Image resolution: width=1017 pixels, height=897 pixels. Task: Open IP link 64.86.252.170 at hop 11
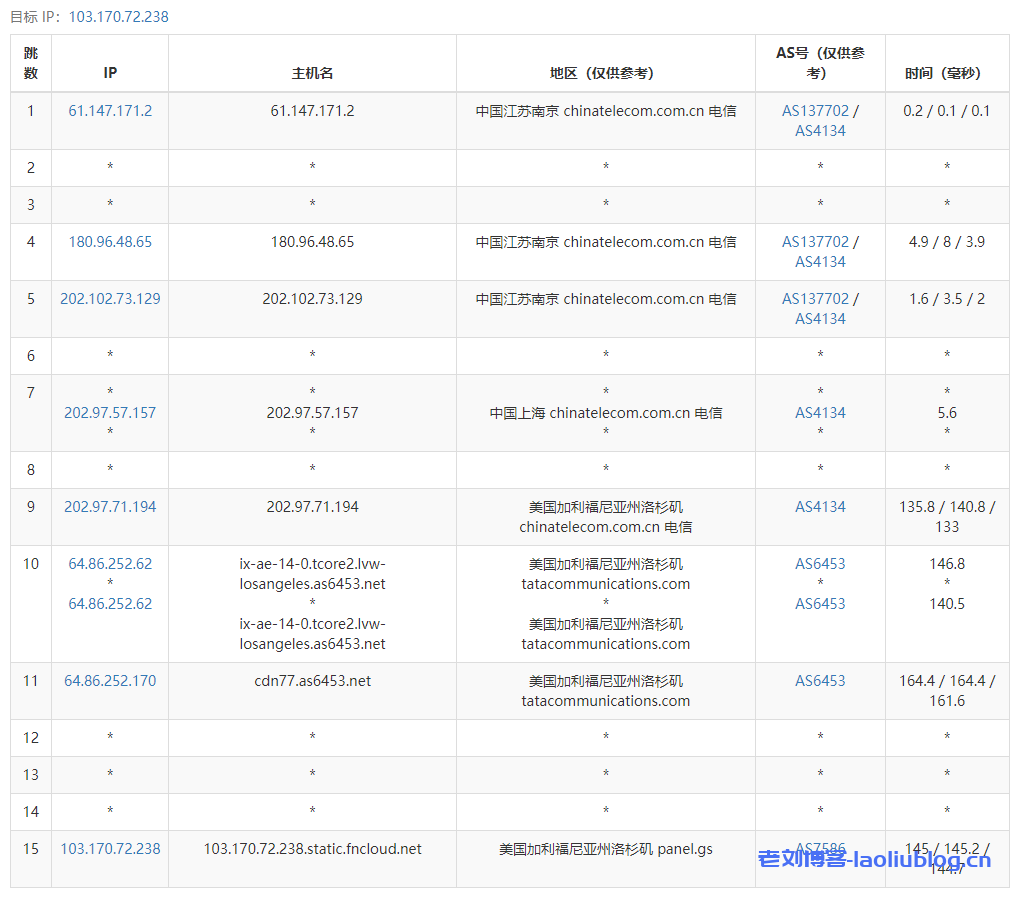109,680
